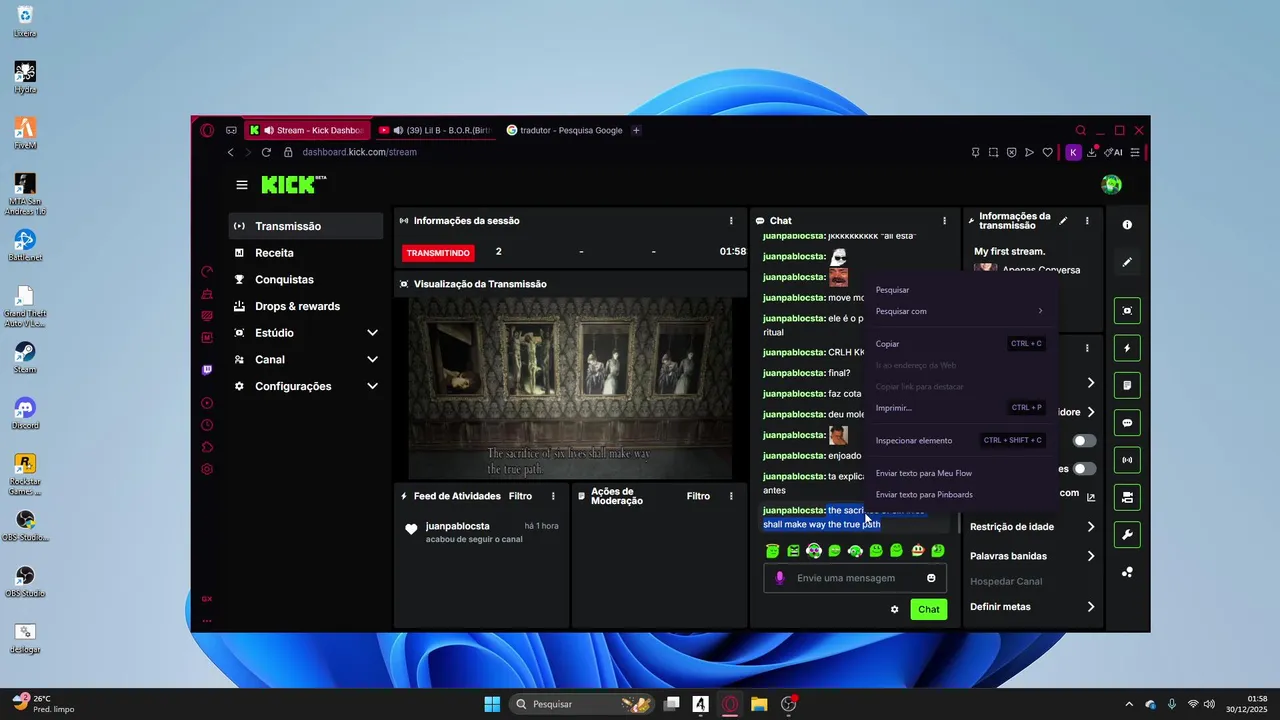Image resolution: width=1280 pixels, height=720 pixels.
Task: Expand the Configurações menu
Action: tap(306, 386)
